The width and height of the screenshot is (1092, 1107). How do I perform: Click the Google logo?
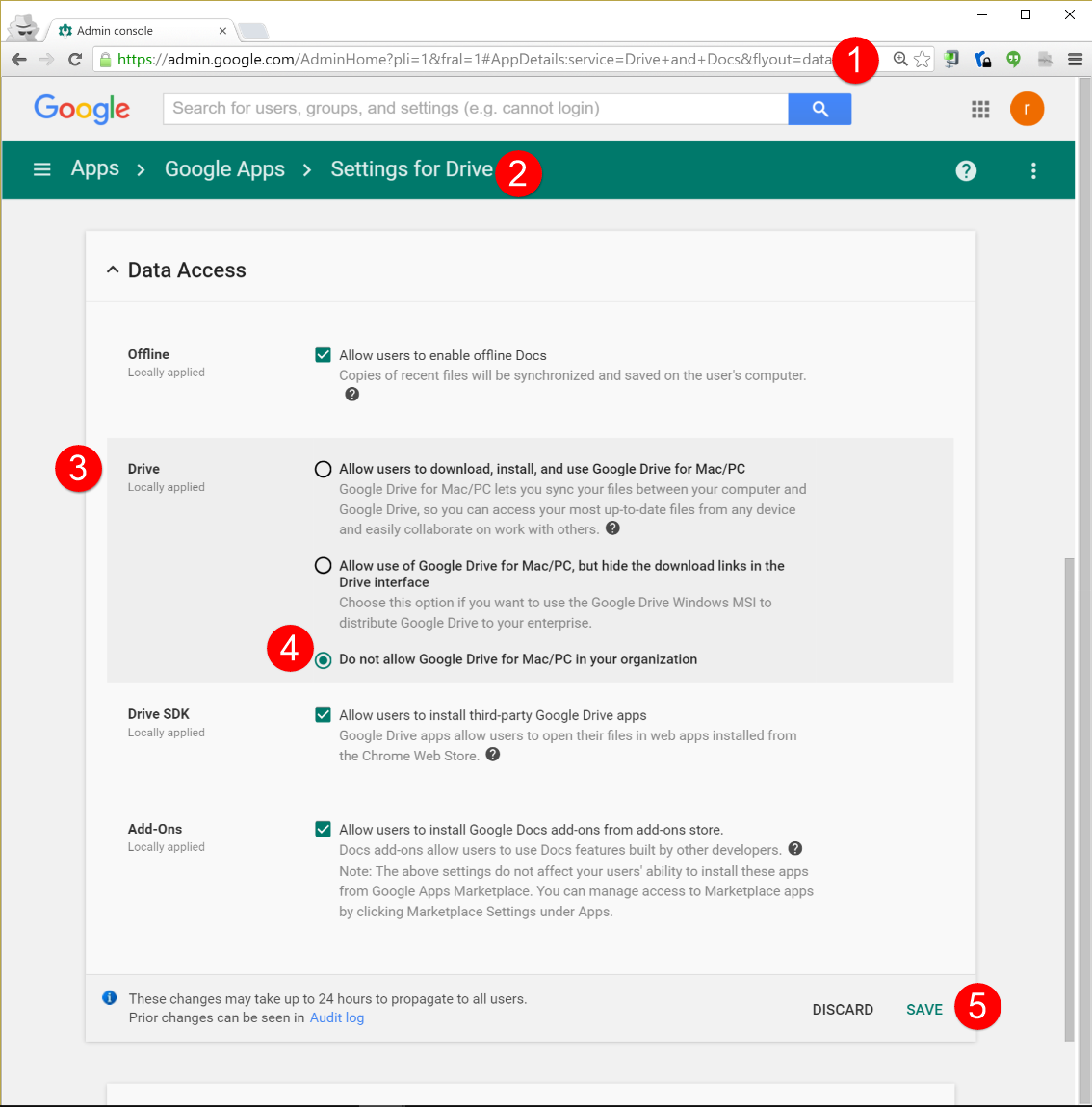82,109
